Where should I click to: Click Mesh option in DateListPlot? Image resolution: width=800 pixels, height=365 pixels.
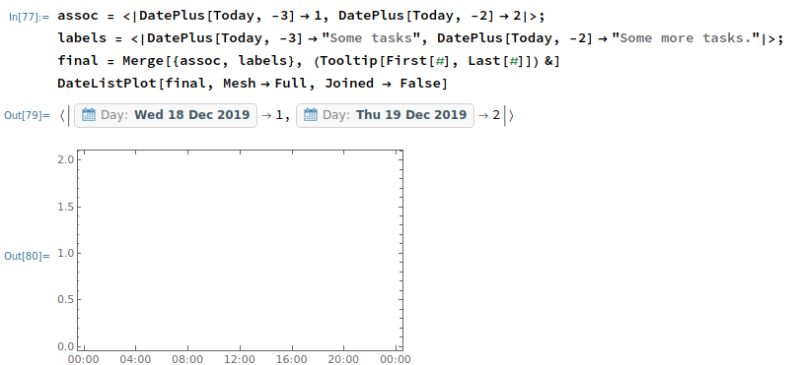(x=239, y=83)
